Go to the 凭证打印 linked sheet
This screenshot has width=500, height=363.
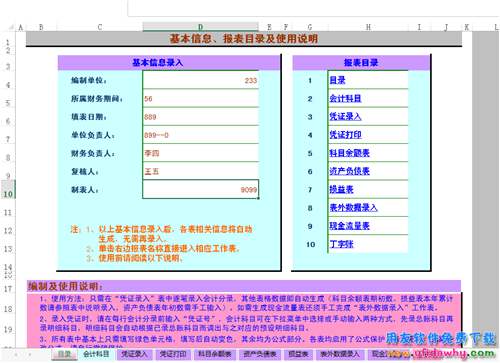[x=345, y=135]
